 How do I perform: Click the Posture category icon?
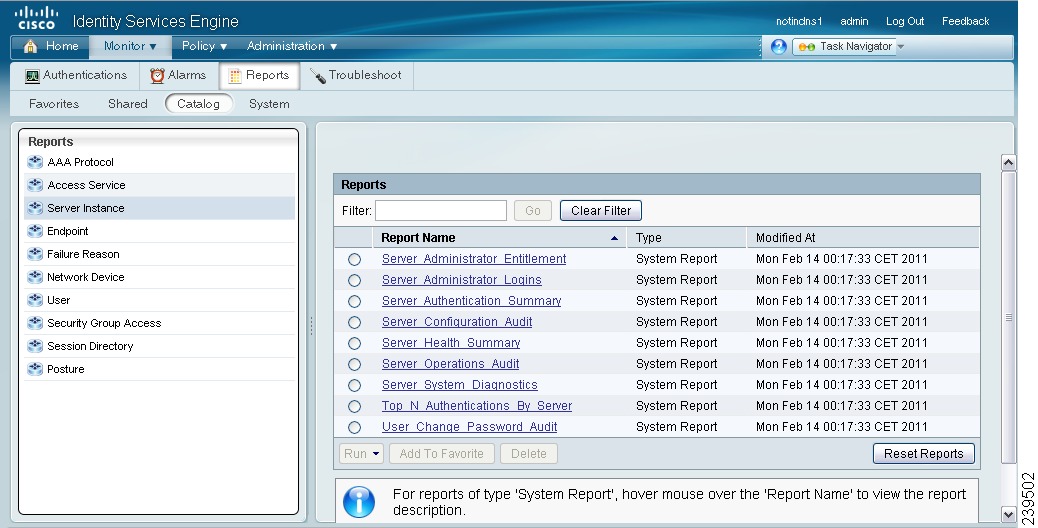[x=35, y=369]
